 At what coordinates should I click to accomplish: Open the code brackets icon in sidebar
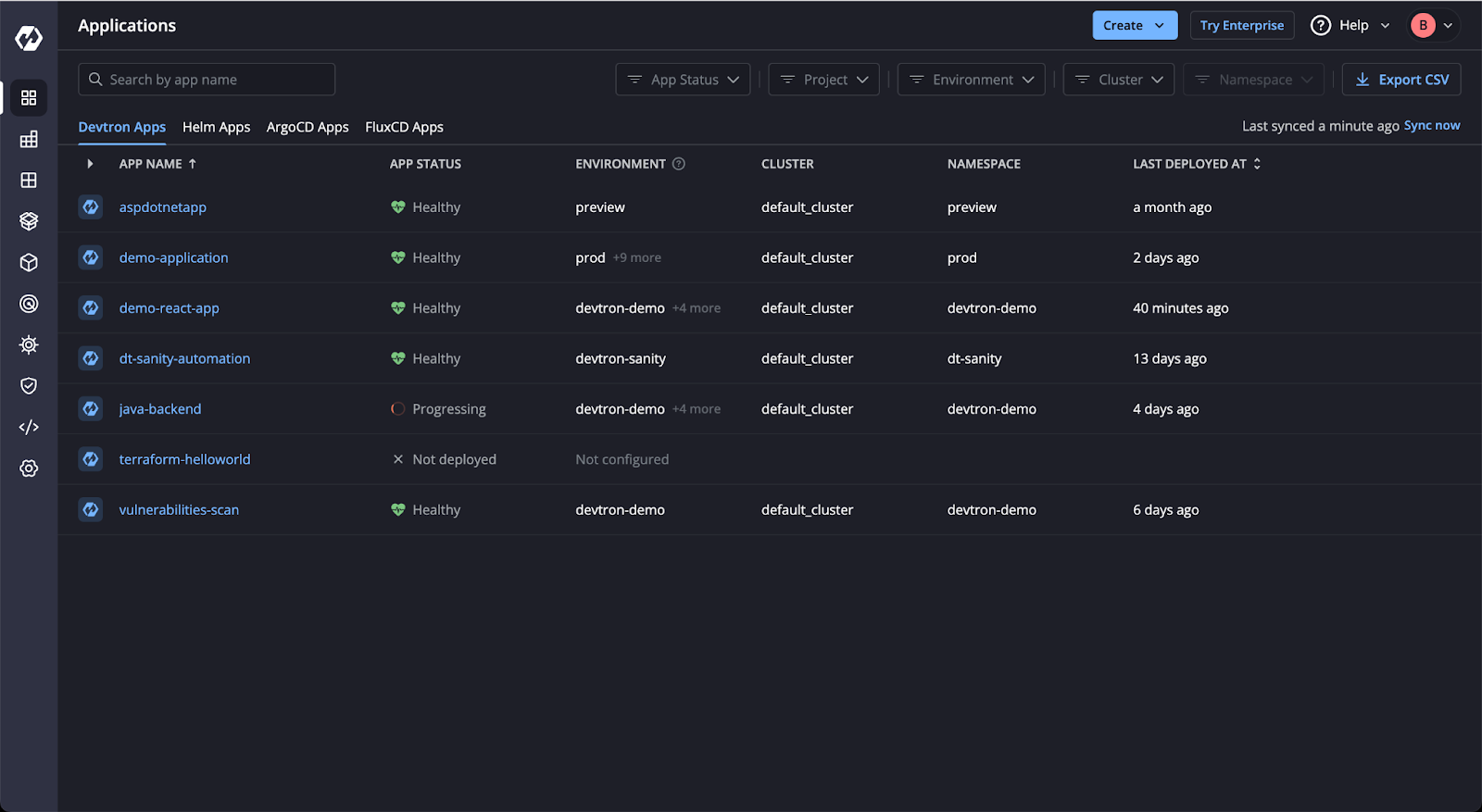tap(29, 427)
